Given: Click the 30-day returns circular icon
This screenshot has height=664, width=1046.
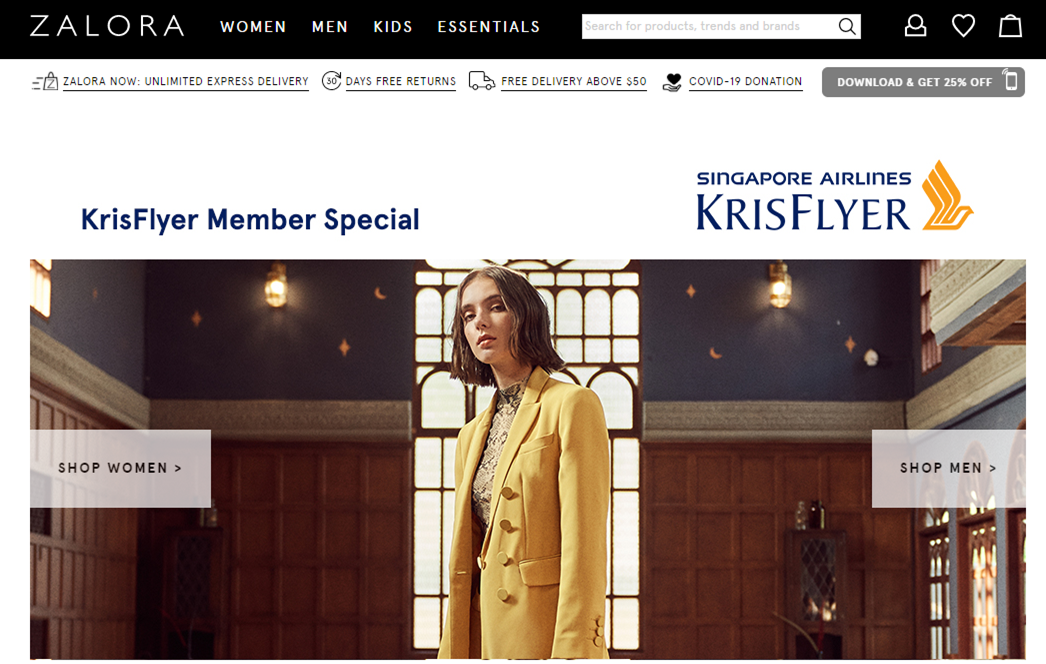Looking at the screenshot, I should (332, 81).
